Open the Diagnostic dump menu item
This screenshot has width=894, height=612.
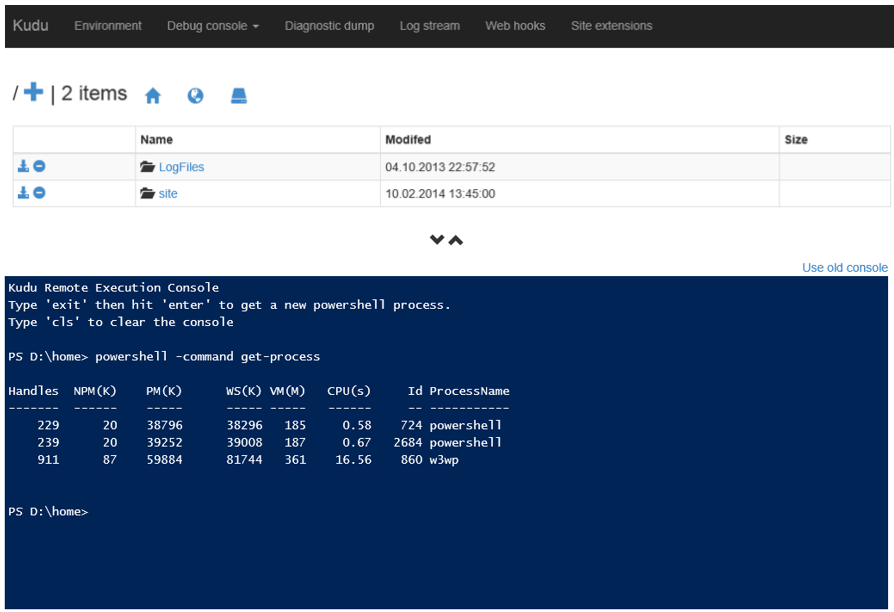click(329, 26)
